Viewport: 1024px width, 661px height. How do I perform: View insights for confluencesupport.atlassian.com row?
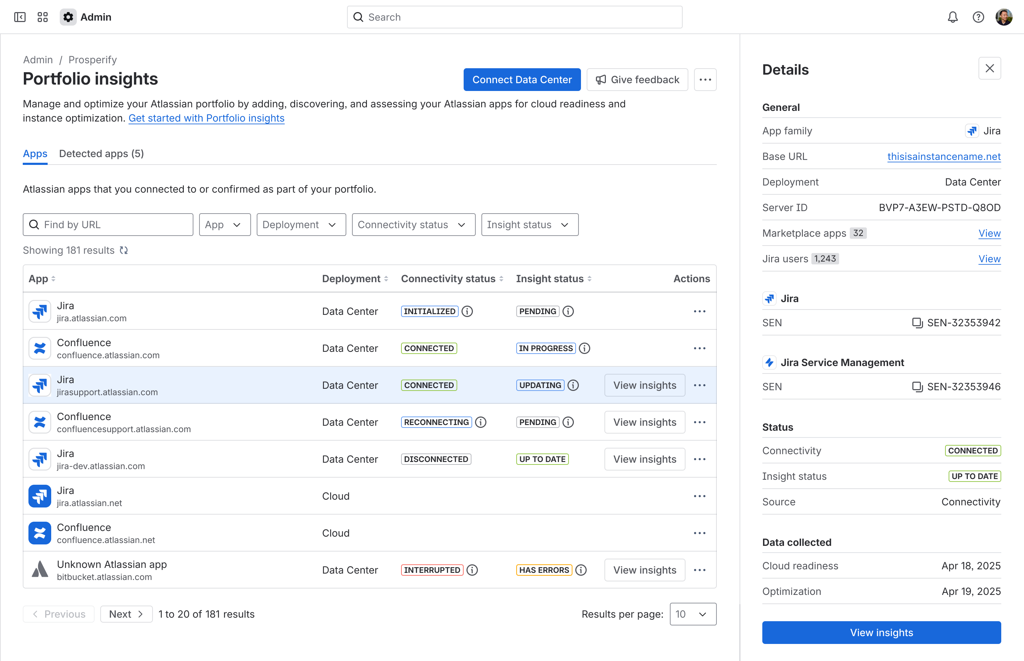645,423
